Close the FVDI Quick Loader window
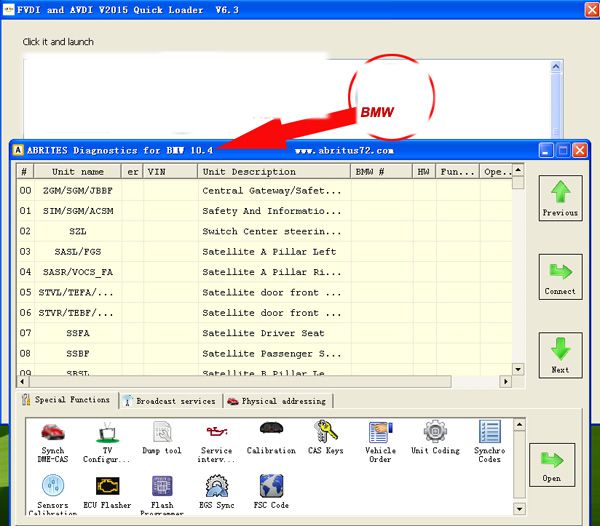This screenshot has height=526, width=600. 592,9
